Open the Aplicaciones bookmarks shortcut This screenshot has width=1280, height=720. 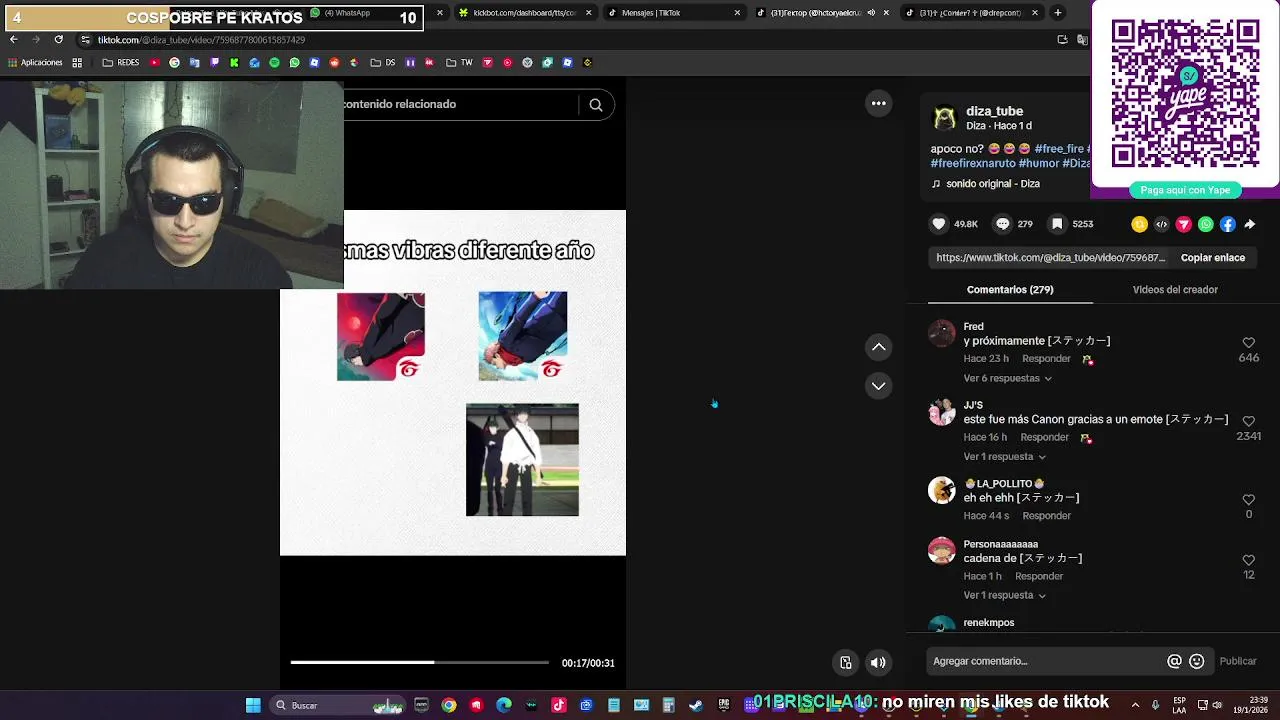(x=35, y=62)
